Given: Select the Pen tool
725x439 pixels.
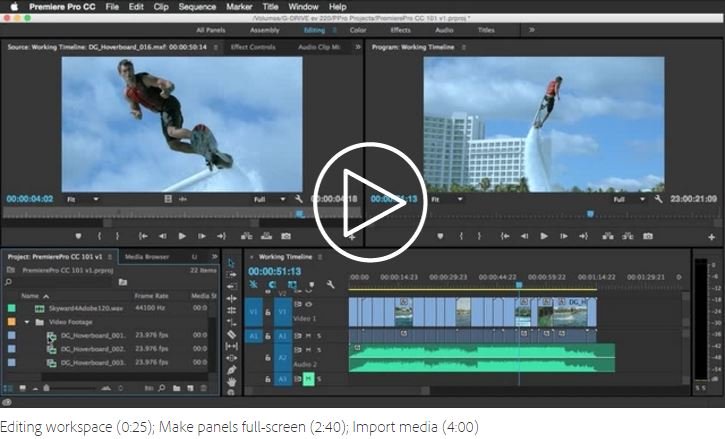Looking at the screenshot, I should click(x=231, y=370).
